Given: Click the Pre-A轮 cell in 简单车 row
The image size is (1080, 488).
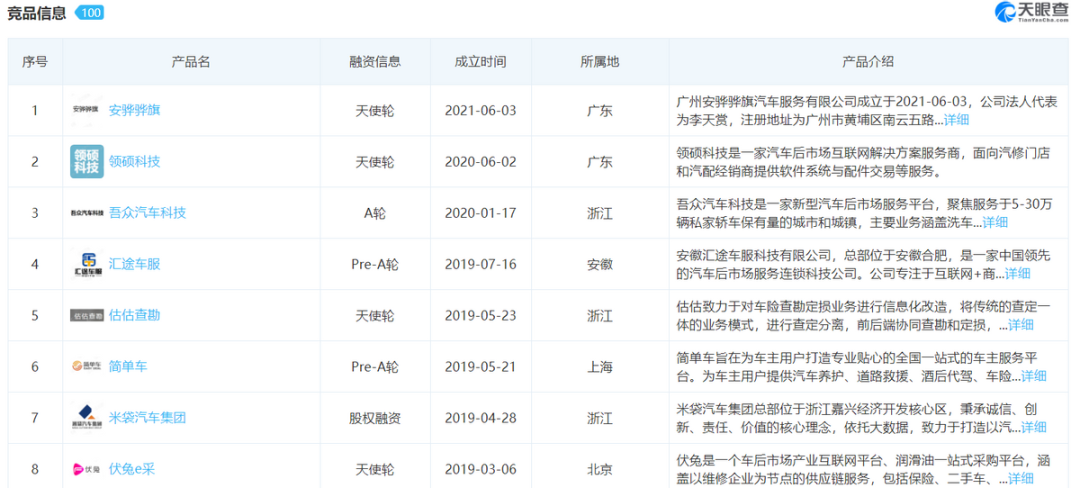Looking at the screenshot, I should (x=375, y=366).
